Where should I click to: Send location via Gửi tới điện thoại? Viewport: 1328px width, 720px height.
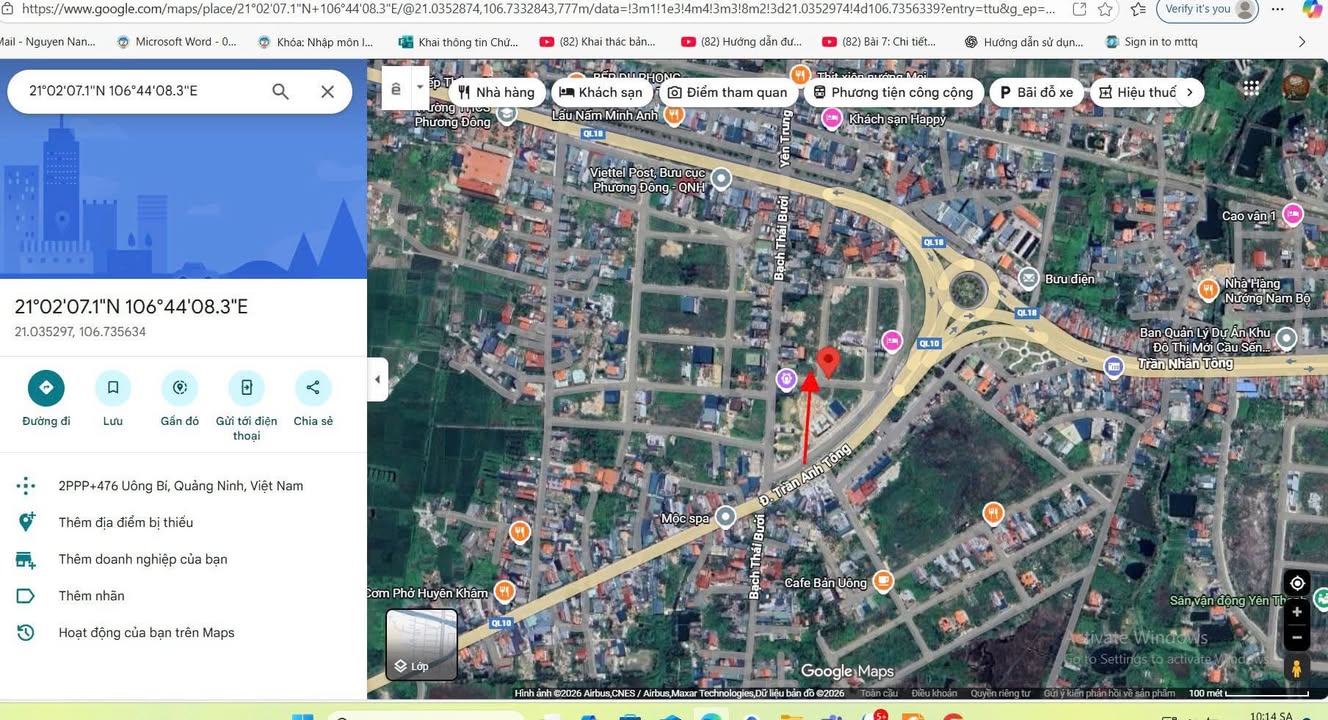coord(247,388)
